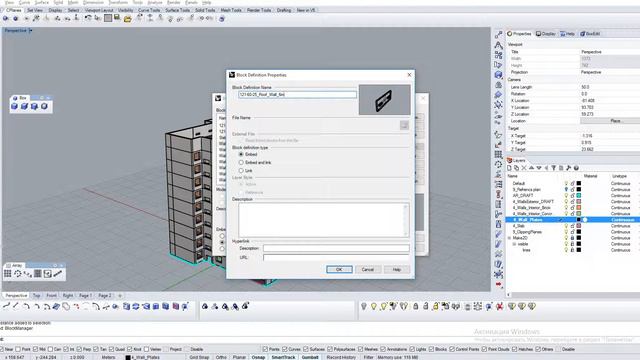Click the Hyperlink Description field
Image resolution: width=640 pixels, height=360 pixels.
(336, 248)
